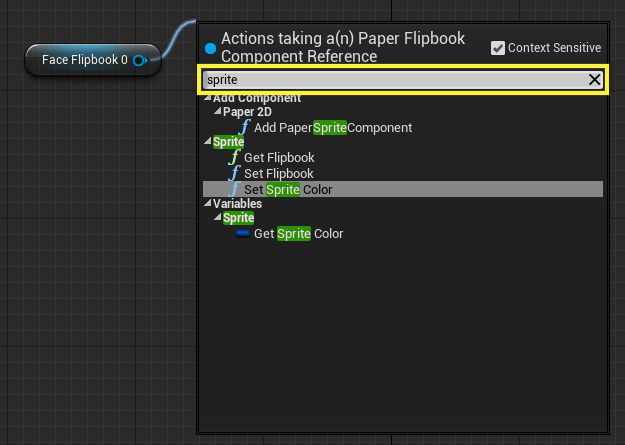Screen dimensions: 625x445
Task: Pick the Get Sprite Color variable
Action: (299, 234)
